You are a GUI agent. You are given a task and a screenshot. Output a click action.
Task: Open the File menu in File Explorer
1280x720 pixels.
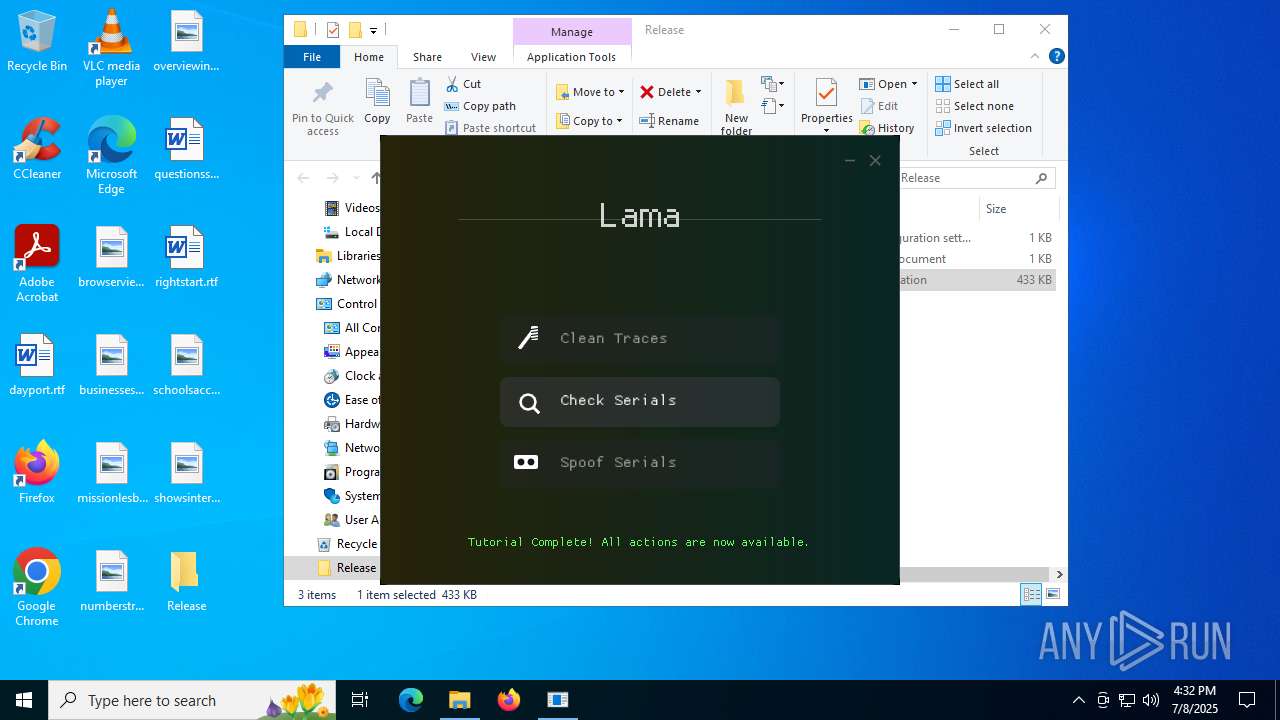[x=312, y=57]
